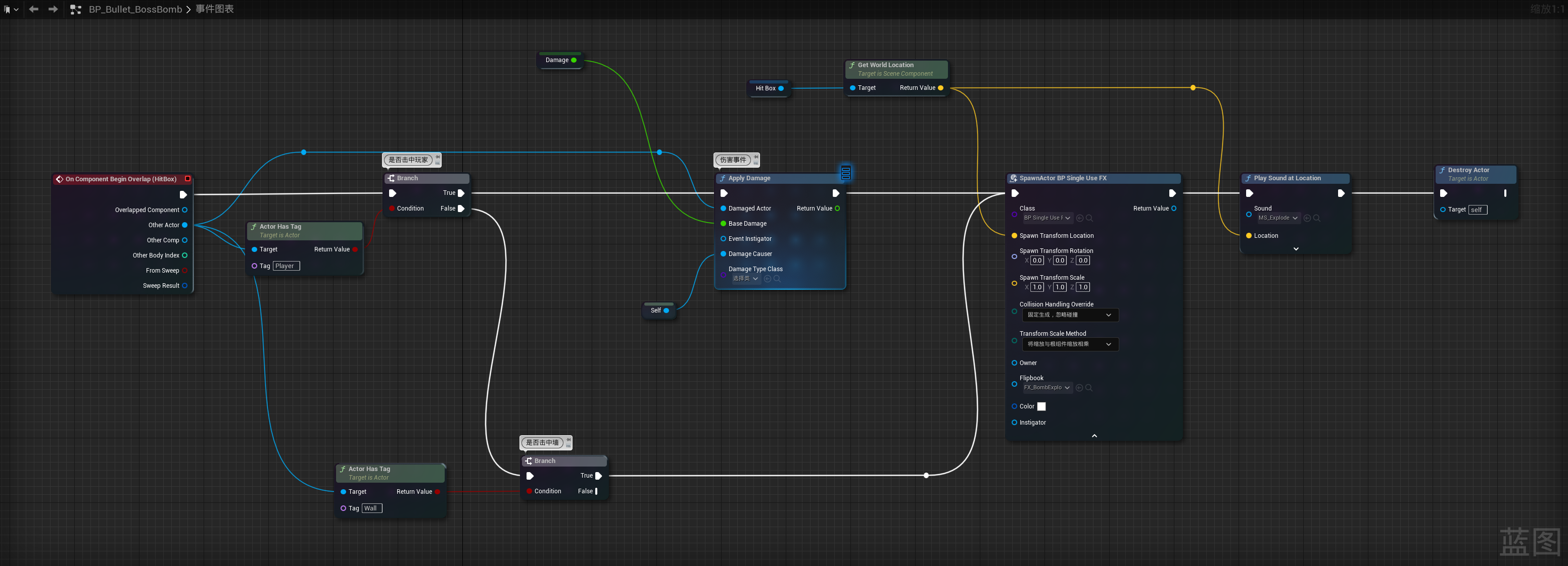The image size is (1568, 566).
Task: Click the forward navigation arrow in the breadcrumb bar
Action: coord(53,9)
